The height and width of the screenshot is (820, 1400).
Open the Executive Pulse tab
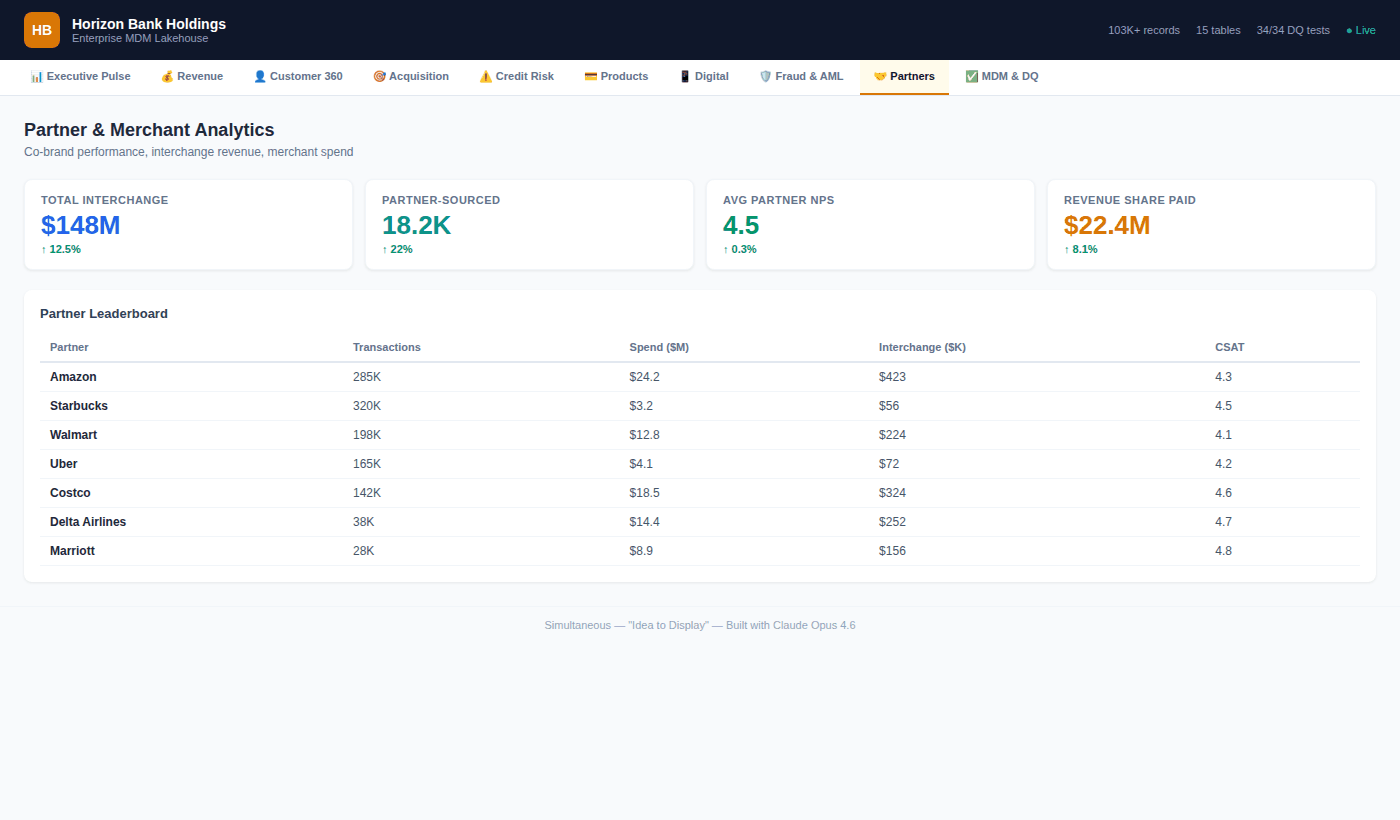(x=80, y=77)
